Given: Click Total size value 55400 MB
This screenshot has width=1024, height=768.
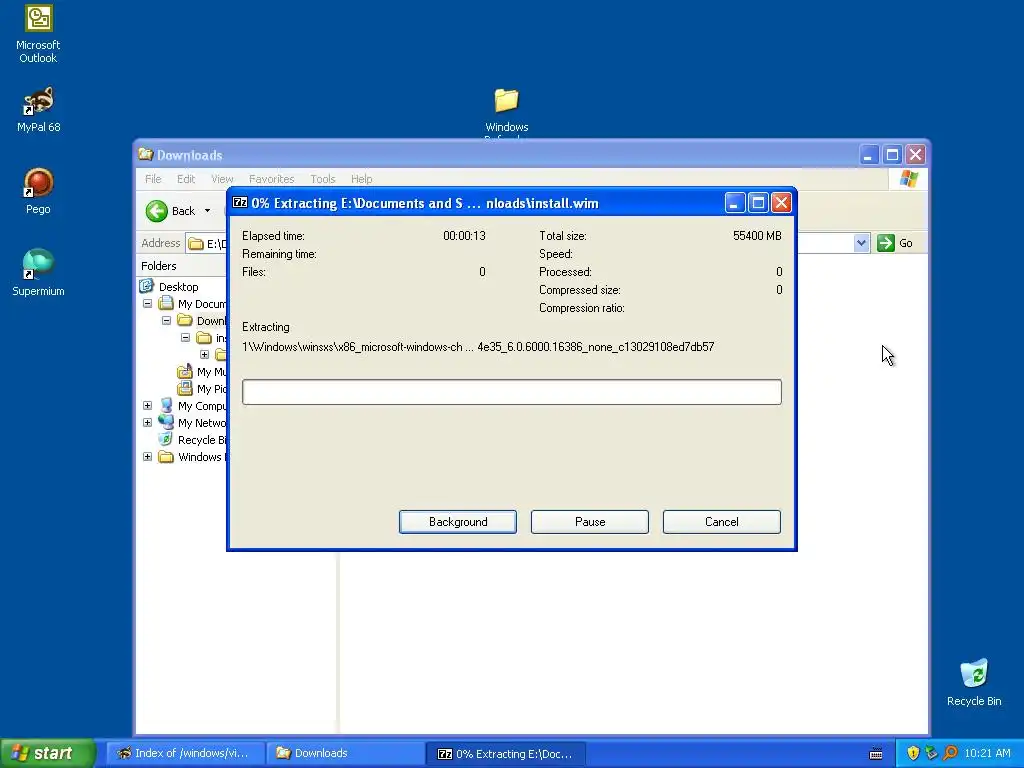Looking at the screenshot, I should pyautogui.click(x=757, y=236).
